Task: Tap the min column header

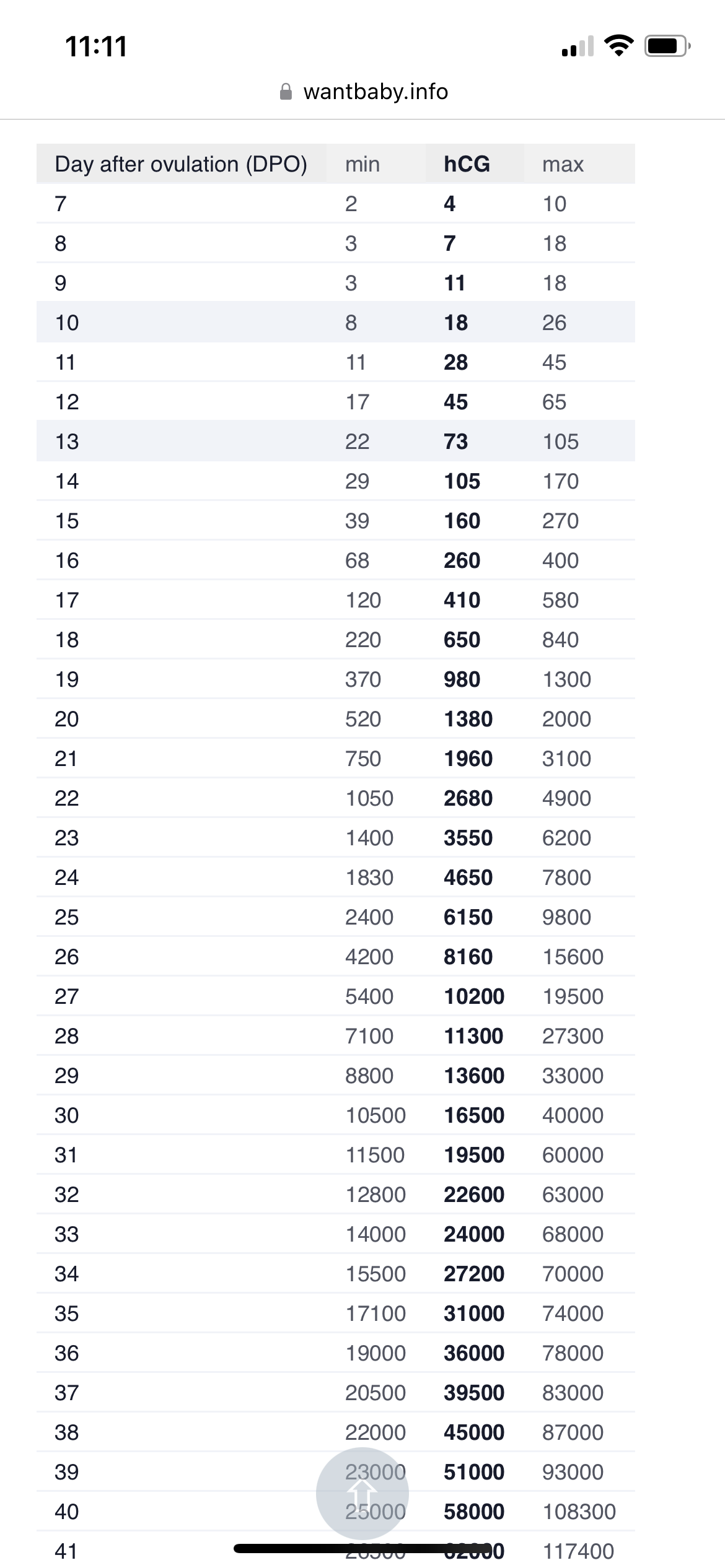Action: pos(362,164)
